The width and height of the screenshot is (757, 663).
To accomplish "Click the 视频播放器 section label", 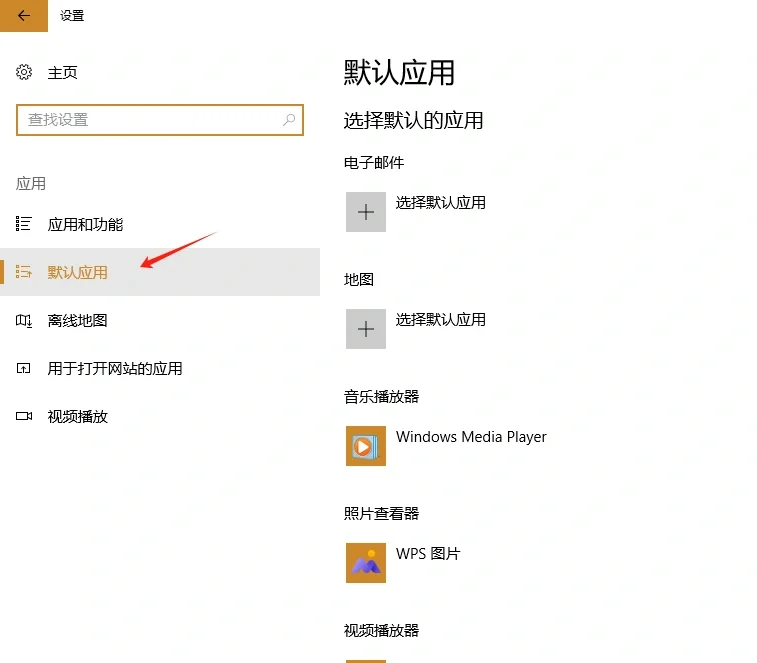I will 381,630.
